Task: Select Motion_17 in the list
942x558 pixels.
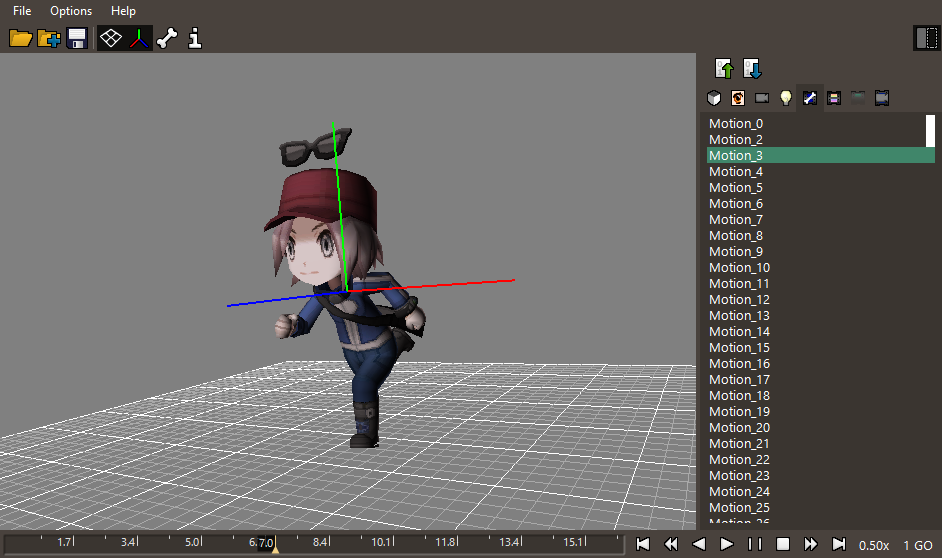Action: pyautogui.click(x=821, y=380)
